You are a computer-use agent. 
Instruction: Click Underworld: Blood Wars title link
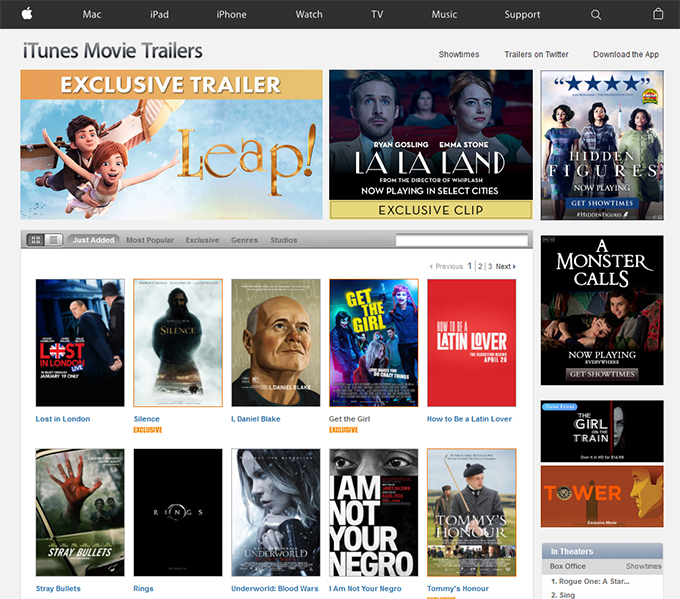coord(275,589)
